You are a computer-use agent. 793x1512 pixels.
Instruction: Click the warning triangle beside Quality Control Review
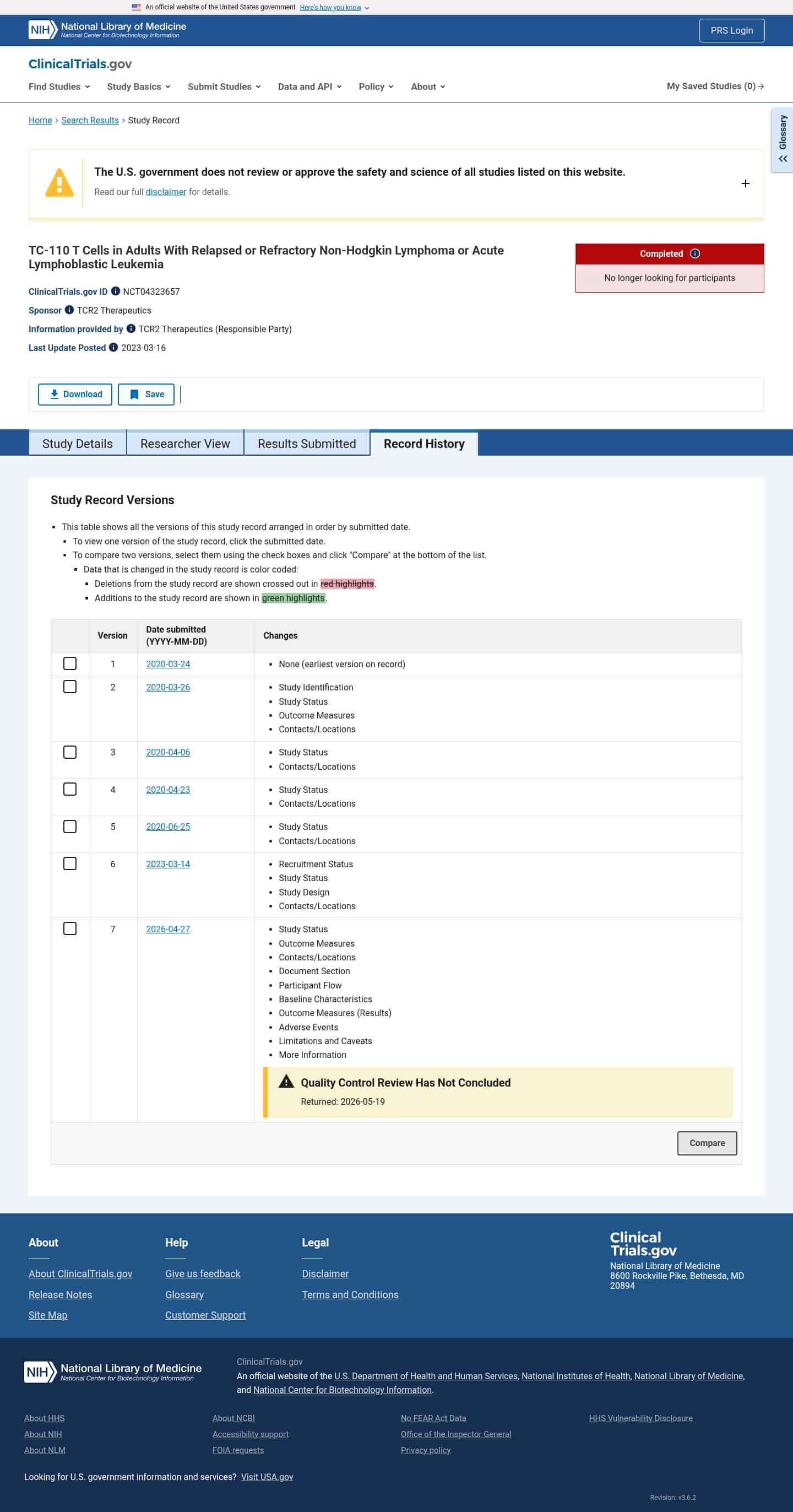[286, 1081]
